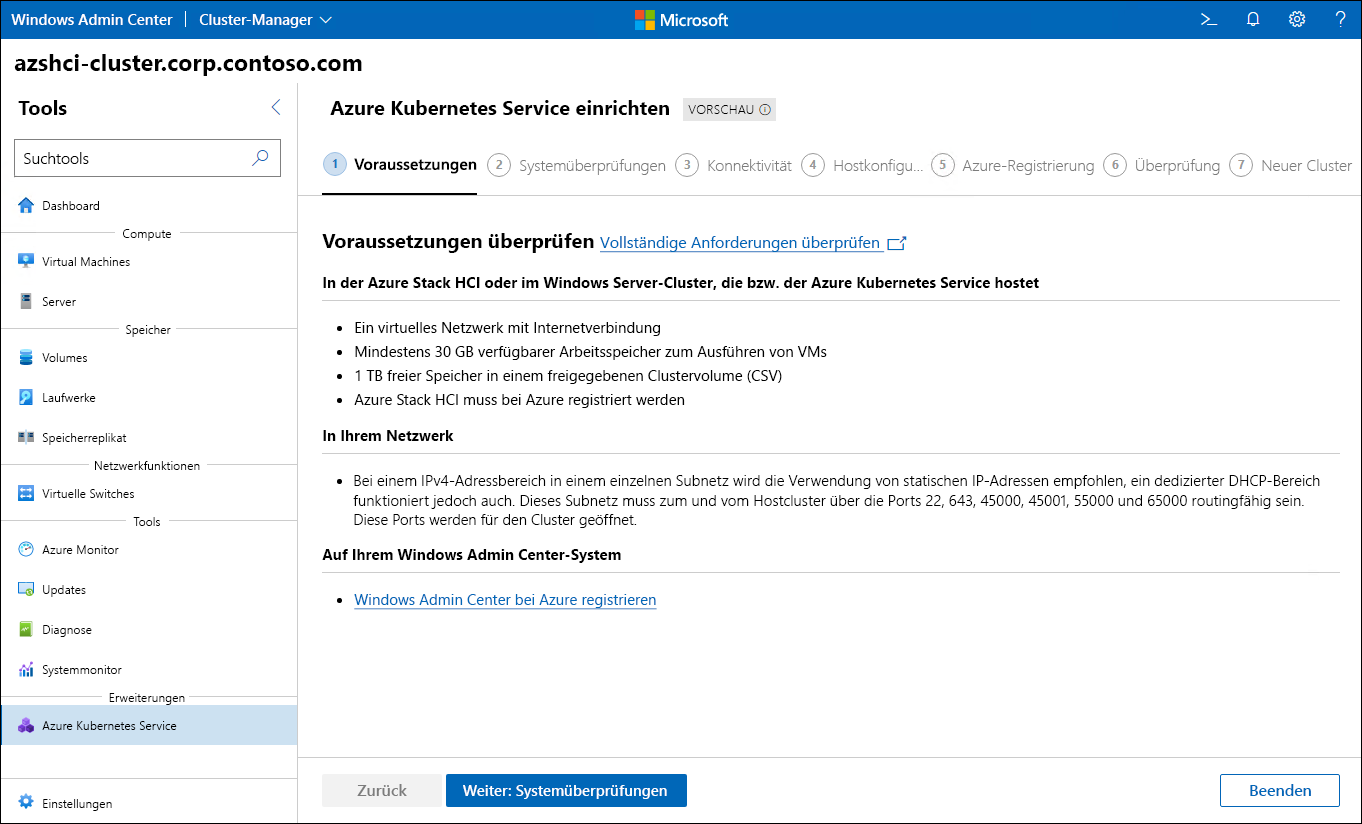This screenshot has height=824, width=1362.
Task: Click external link icon beside Anforderungen
Action: coord(897,243)
